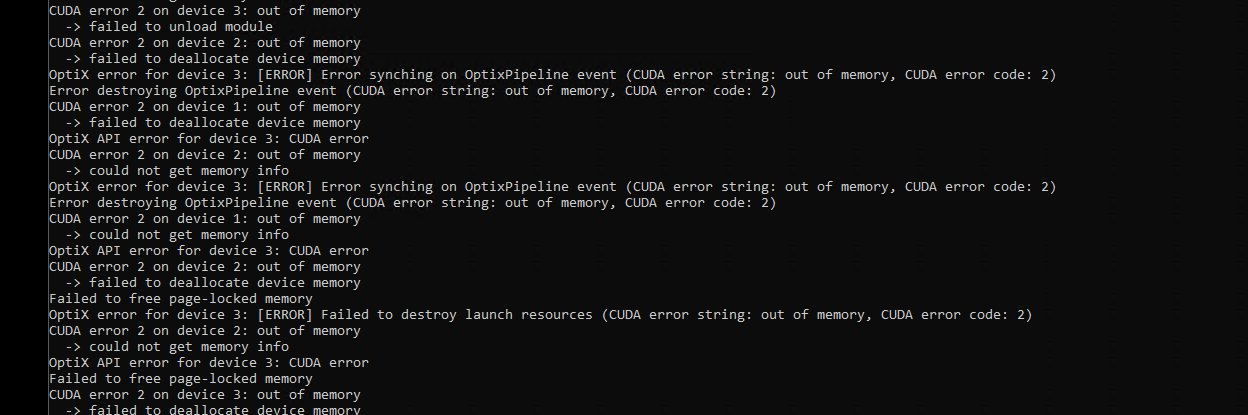Click the "failed to unload module" line
This screenshot has height=415, width=1248.
[x=180, y=27]
